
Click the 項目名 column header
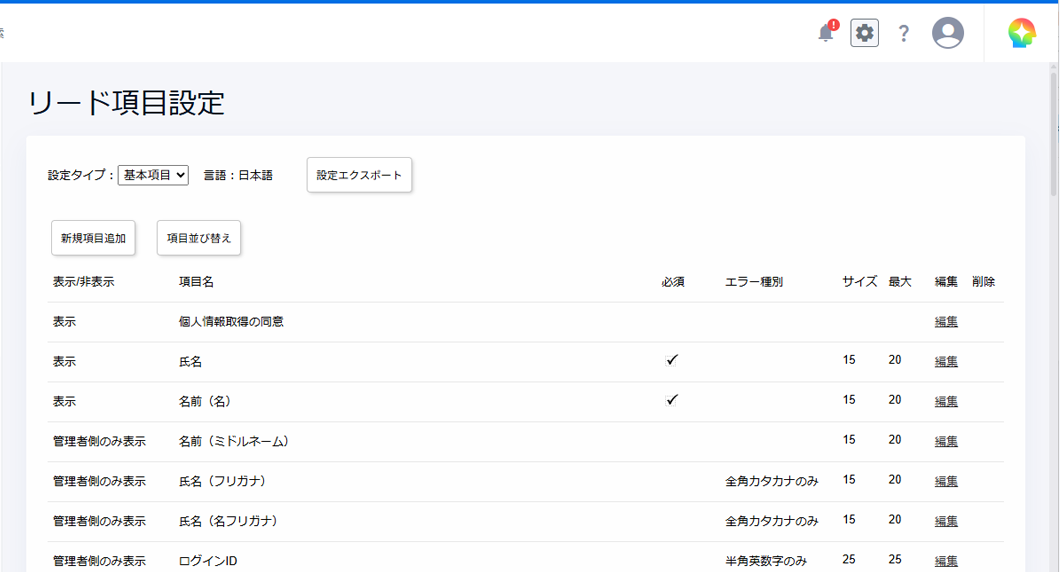point(196,282)
